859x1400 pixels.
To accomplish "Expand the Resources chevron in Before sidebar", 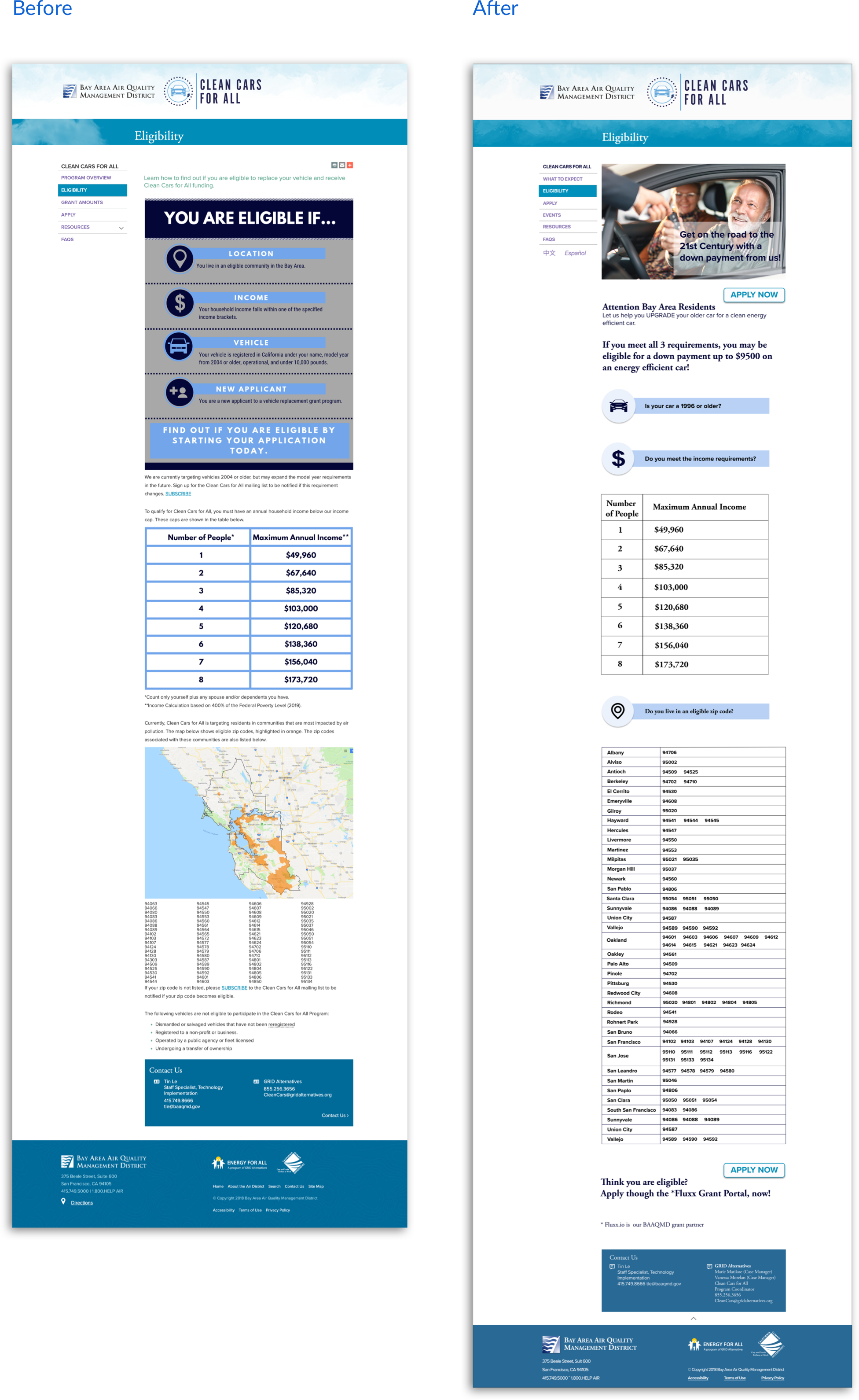I will pyautogui.click(x=121, y=228).
